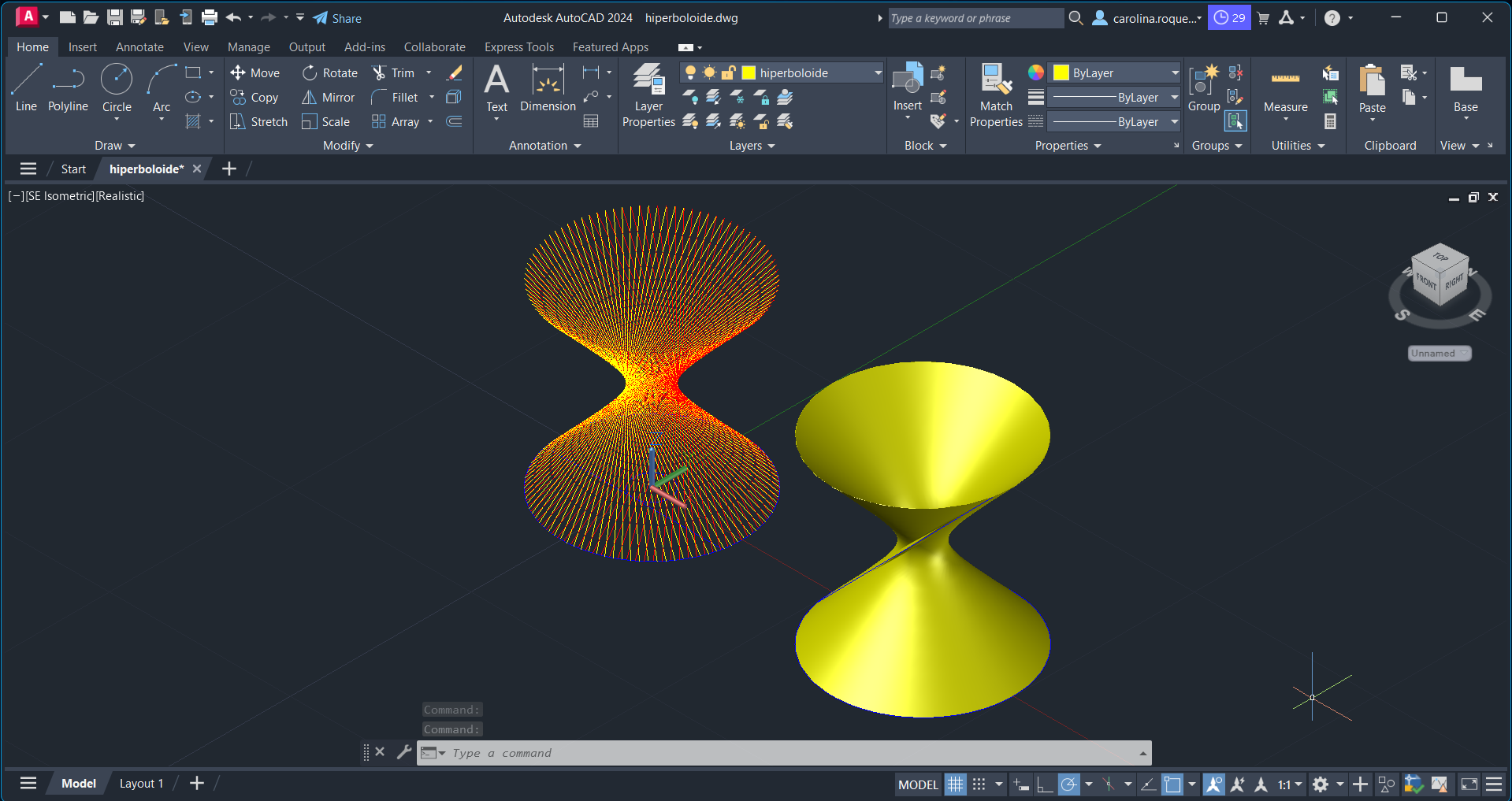Toggle ortho mode in status bar
The image size is (1512, 801).
[x=1045, y=784]
